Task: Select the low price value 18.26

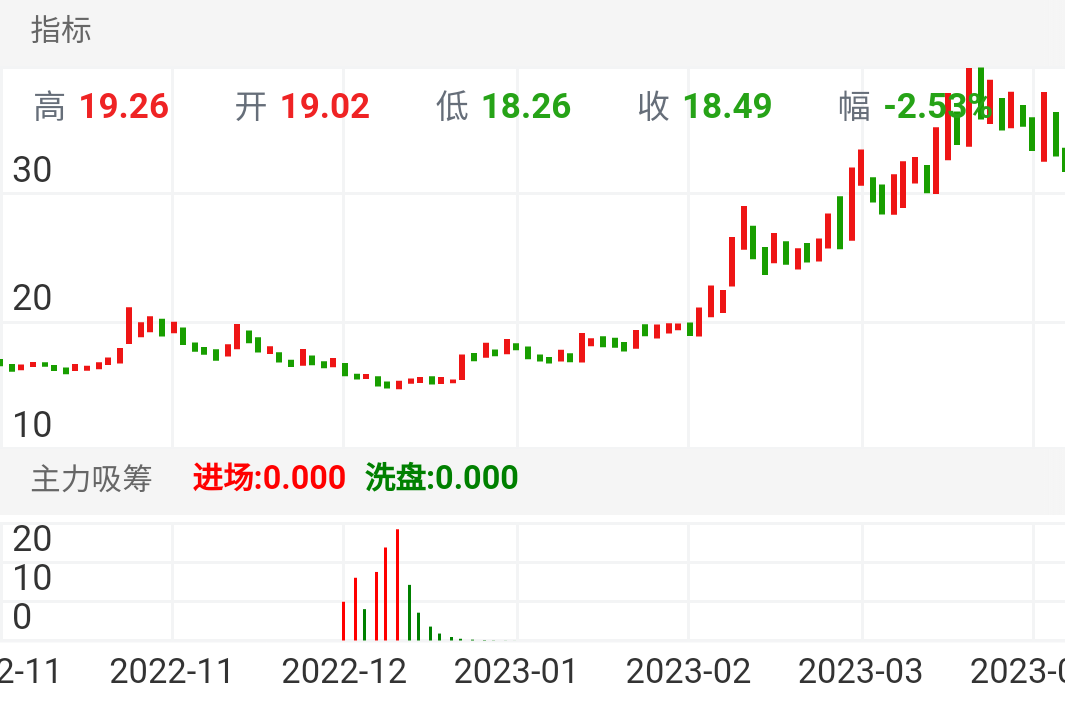Action: 526,106
